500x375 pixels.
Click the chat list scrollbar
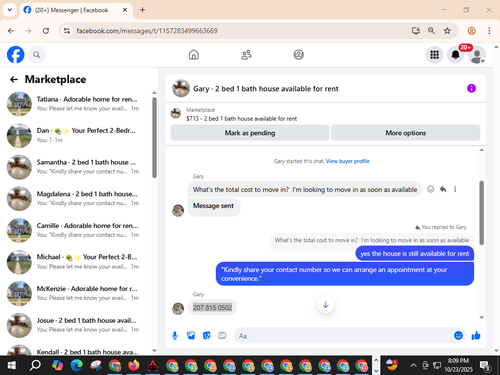click(154, 137)
